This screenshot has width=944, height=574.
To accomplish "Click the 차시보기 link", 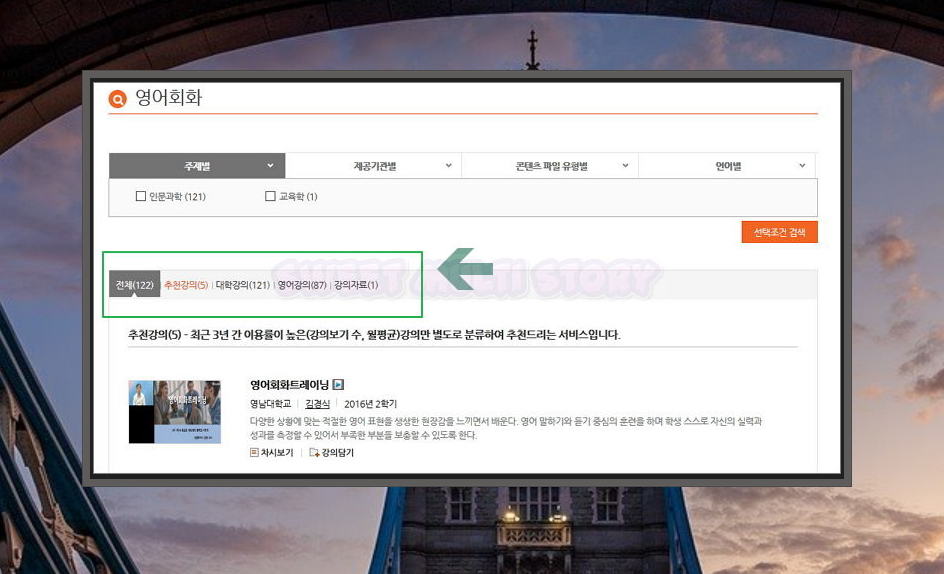I will [277, 452].
